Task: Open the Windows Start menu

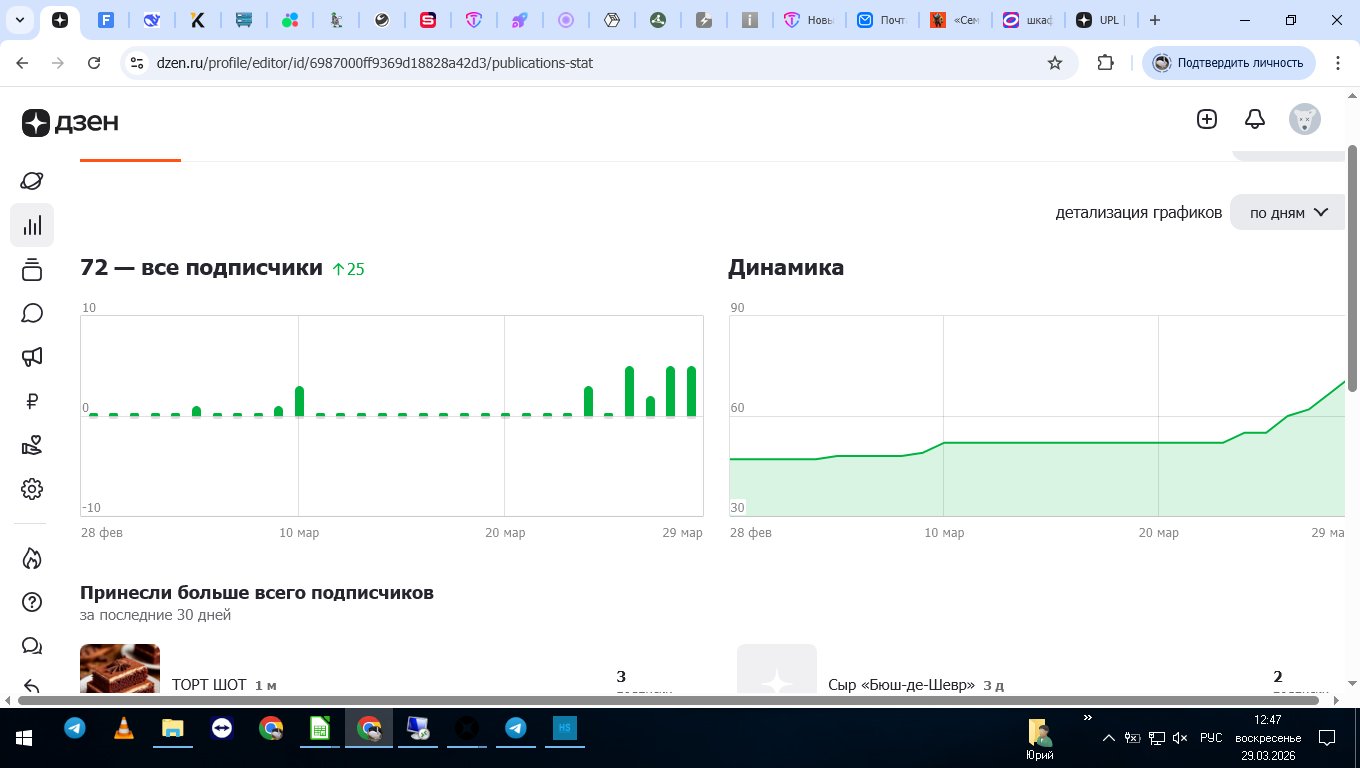Action: [24, 738]
